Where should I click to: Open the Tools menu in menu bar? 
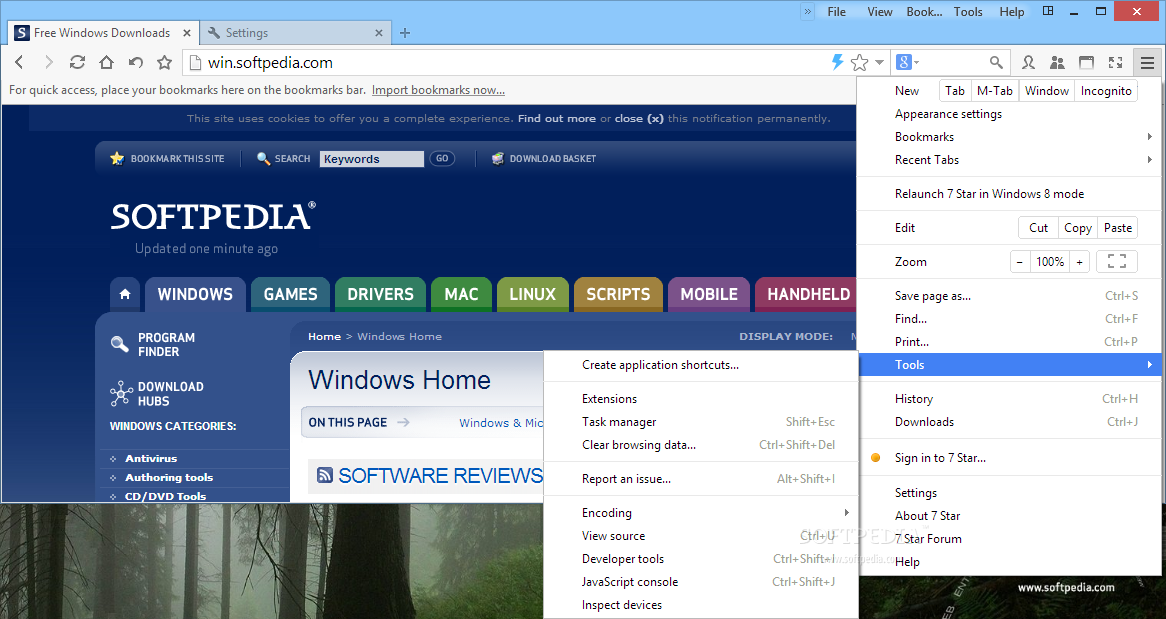click(968, 12)
